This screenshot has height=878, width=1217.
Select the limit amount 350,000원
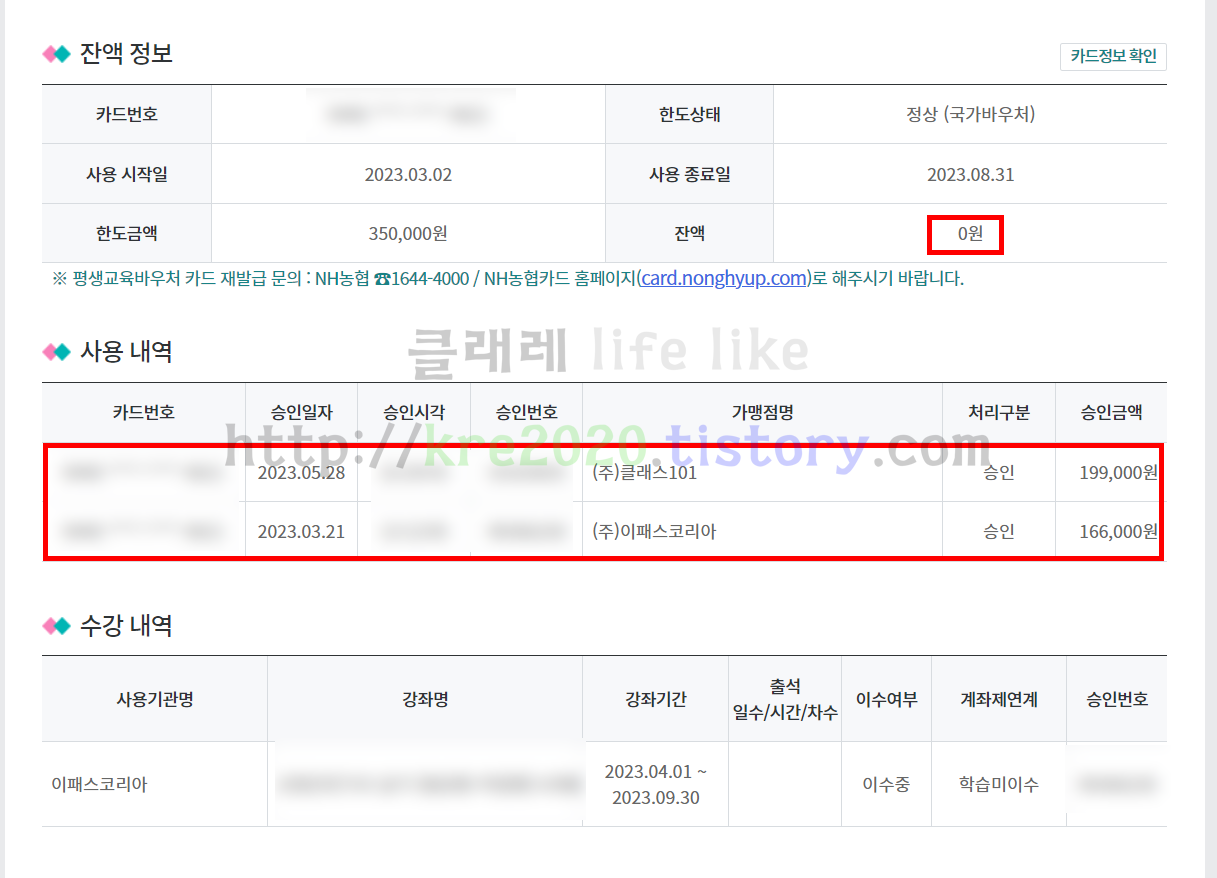[408, 234]
